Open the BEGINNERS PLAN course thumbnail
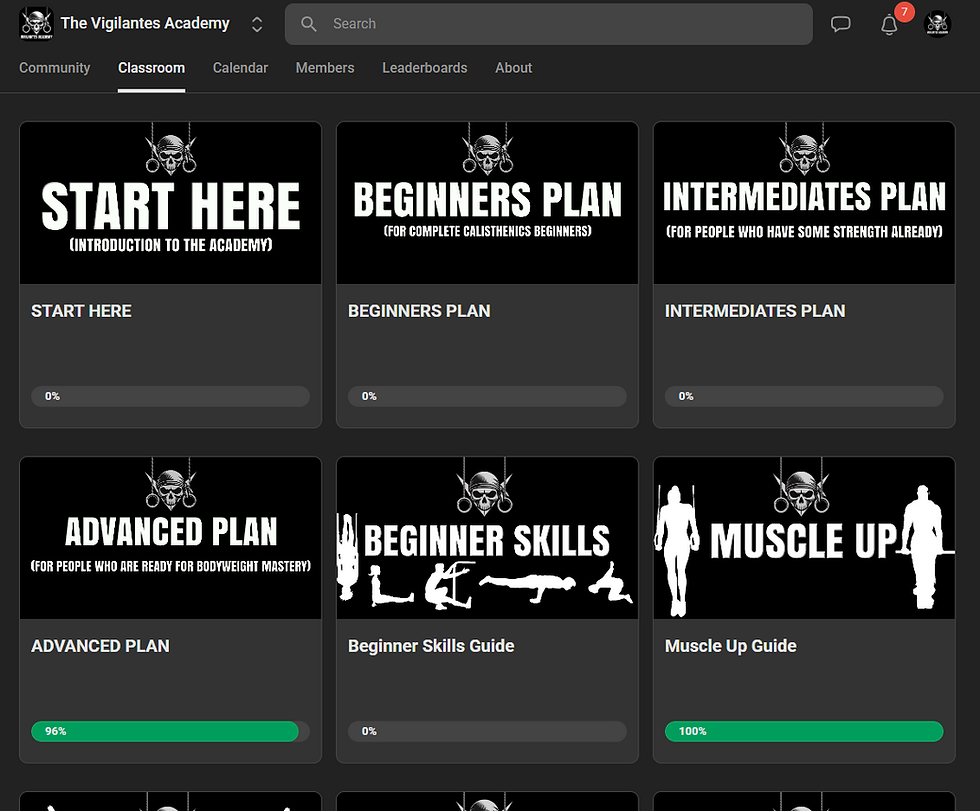The image size is (980, 811). click(x=488, y=203)
